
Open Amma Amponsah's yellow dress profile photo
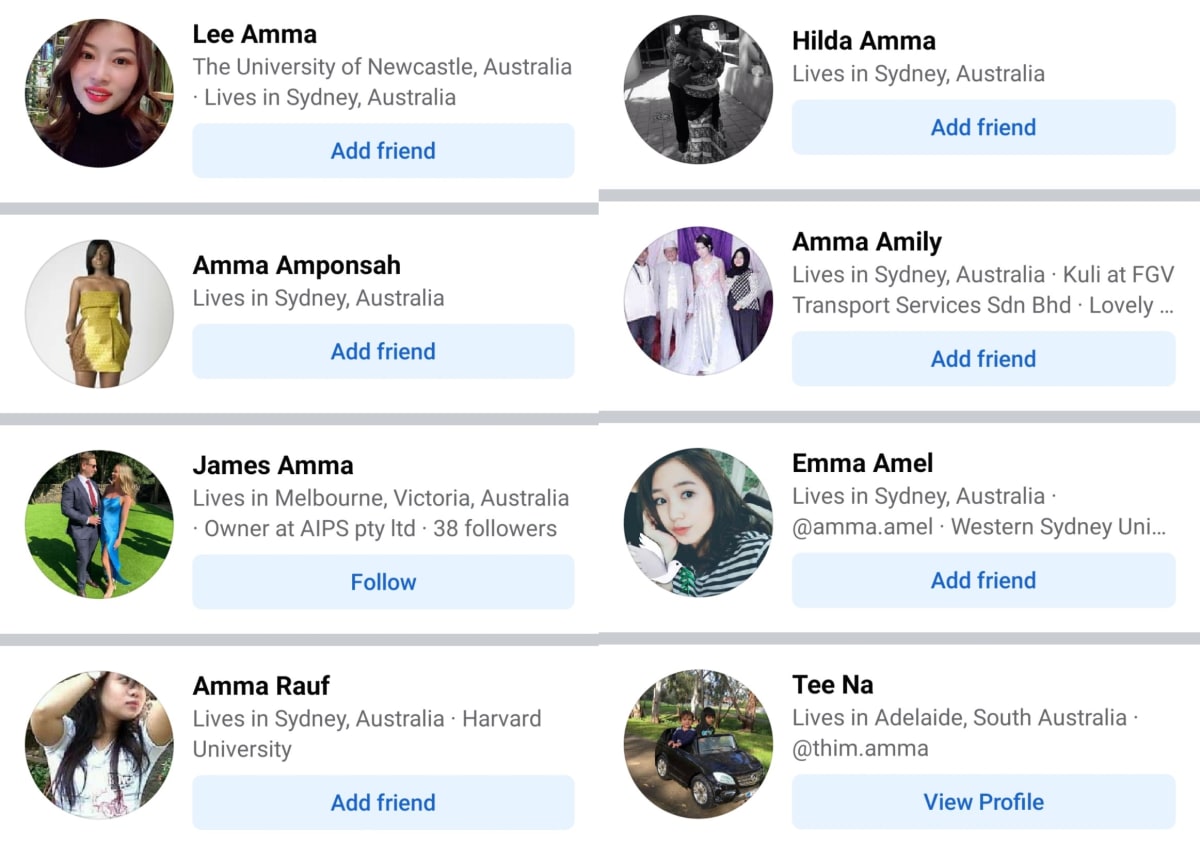(99, 313)
